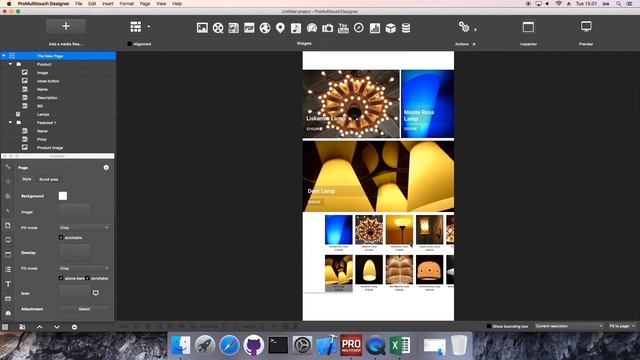This screenshot has width=640, height=360.
Task: Open the Background color swatch
Action: coord(63,196)
